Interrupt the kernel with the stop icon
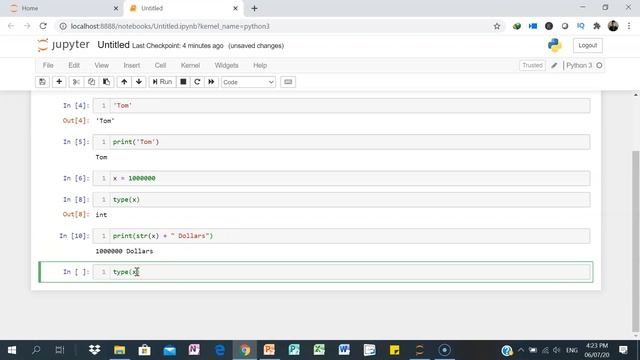The height and width of the screenshot is (360, 640). coord(183,82)
